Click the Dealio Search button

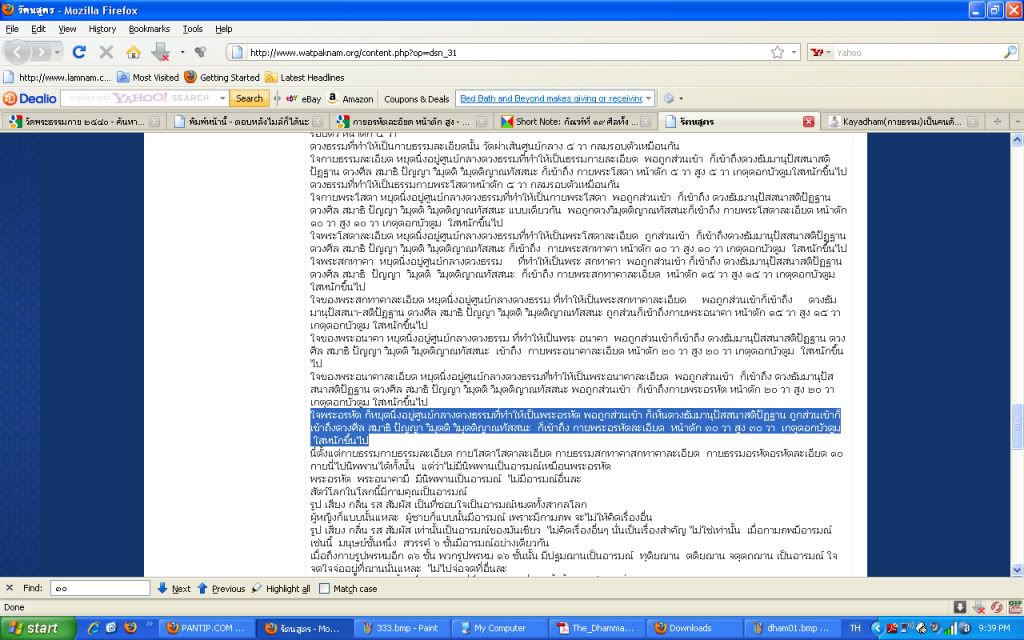coord(249,98)
